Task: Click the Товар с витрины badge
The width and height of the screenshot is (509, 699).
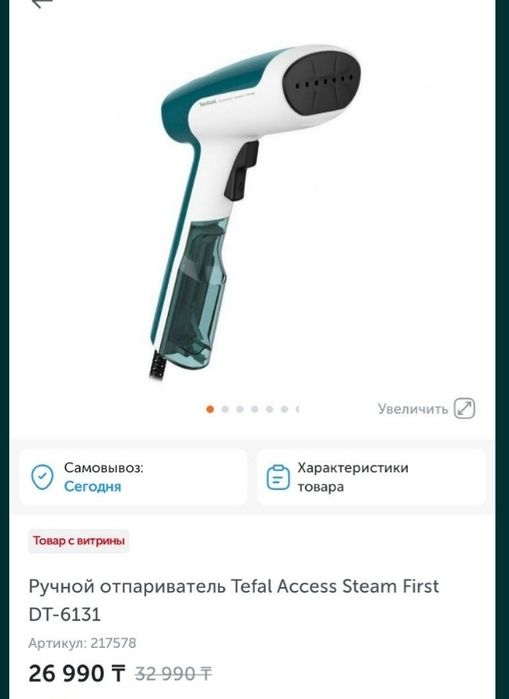Action: [x=78, y=541]
